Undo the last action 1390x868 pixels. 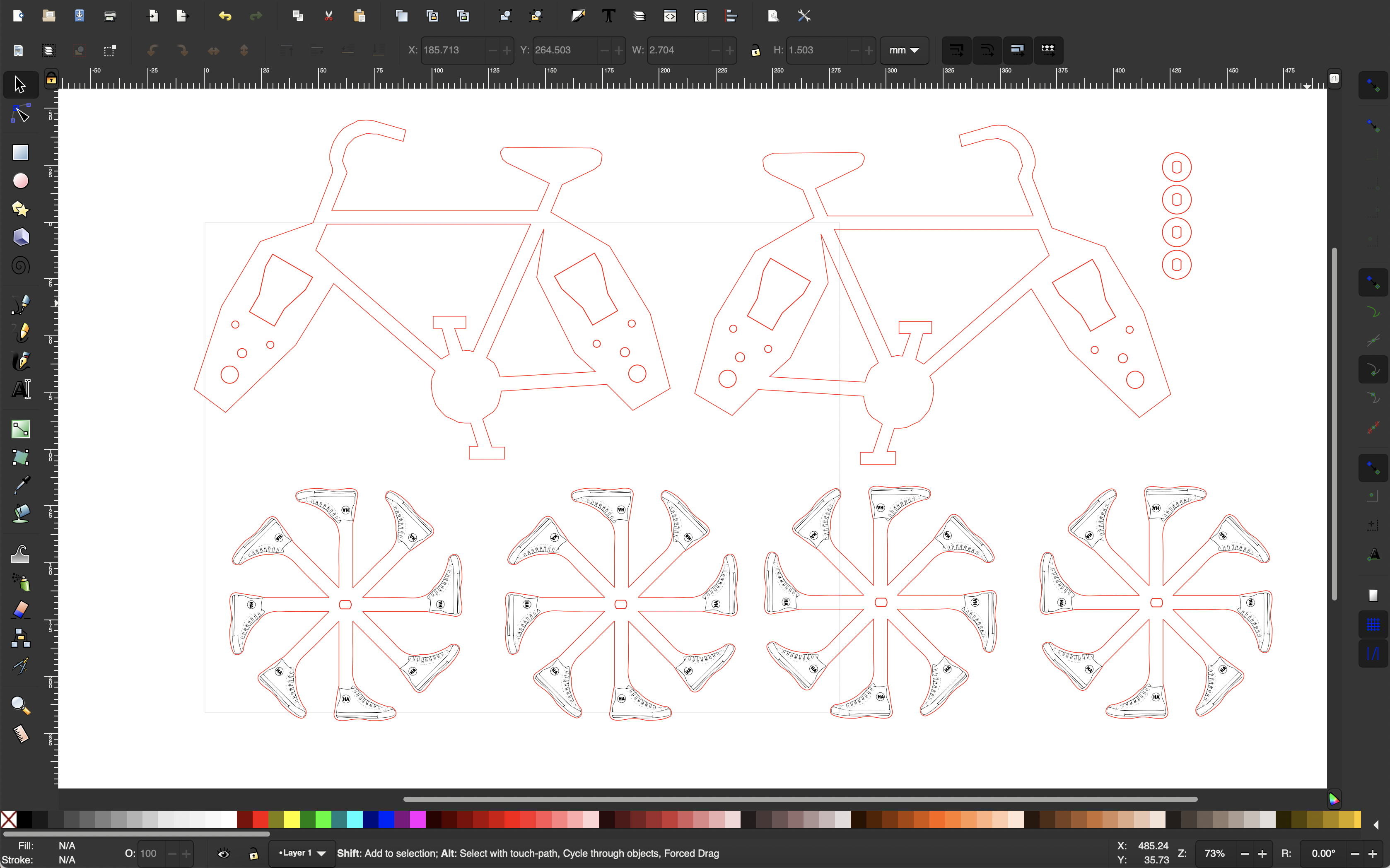tap(225, 15)
